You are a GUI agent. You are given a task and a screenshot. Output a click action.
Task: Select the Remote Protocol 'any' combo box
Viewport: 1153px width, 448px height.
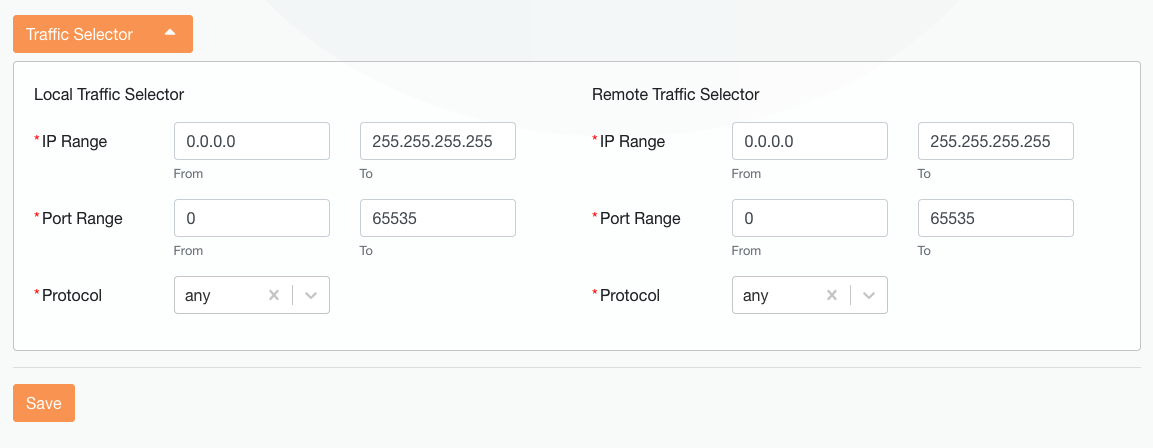click(x=778, y=295)
